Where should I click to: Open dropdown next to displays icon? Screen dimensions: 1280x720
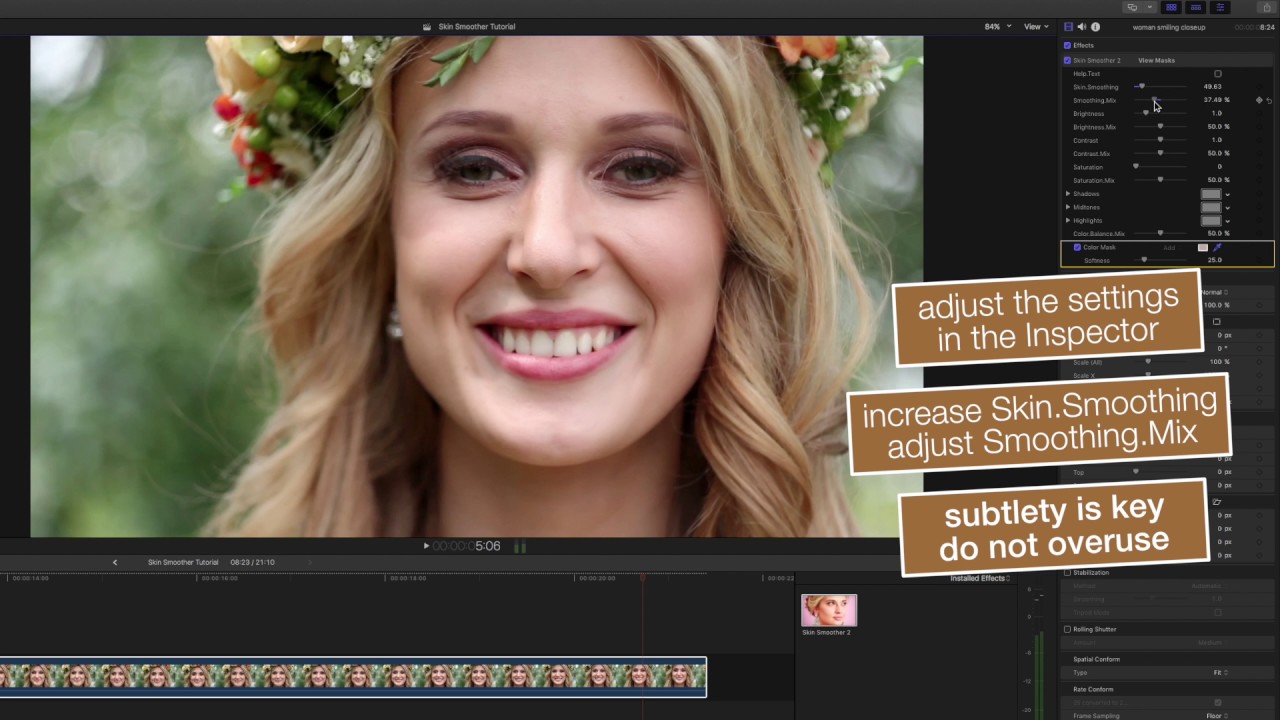click(x=1149, y=7)
